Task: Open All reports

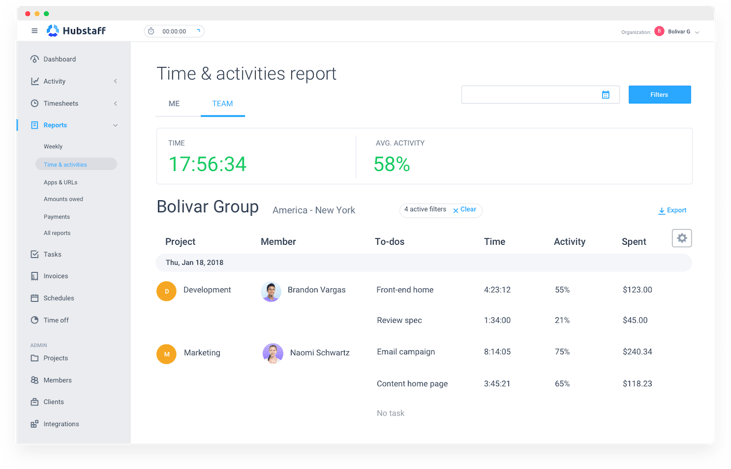Action: (57, 233)
